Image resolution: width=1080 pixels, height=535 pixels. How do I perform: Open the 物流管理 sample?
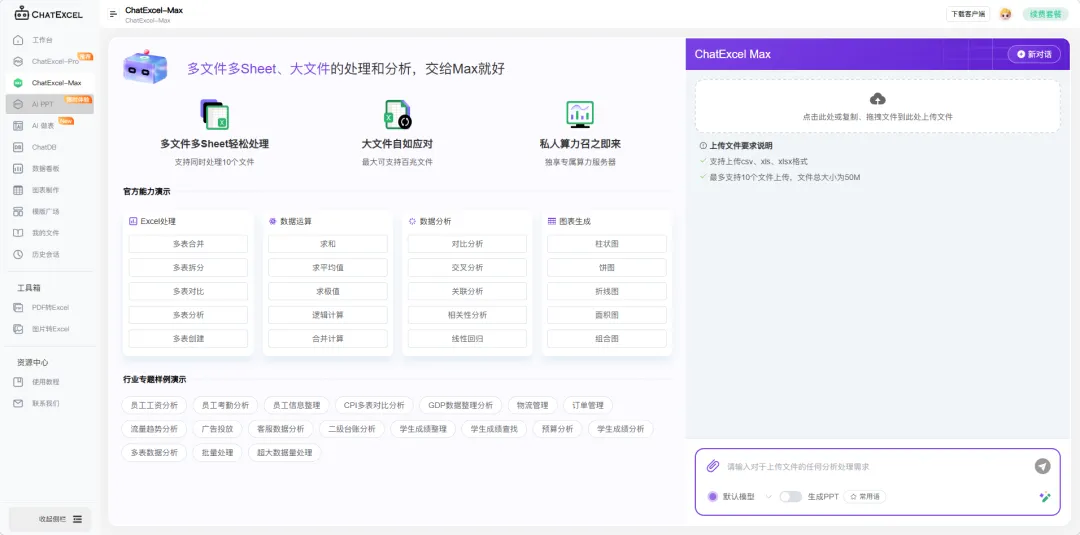(532, 406)
